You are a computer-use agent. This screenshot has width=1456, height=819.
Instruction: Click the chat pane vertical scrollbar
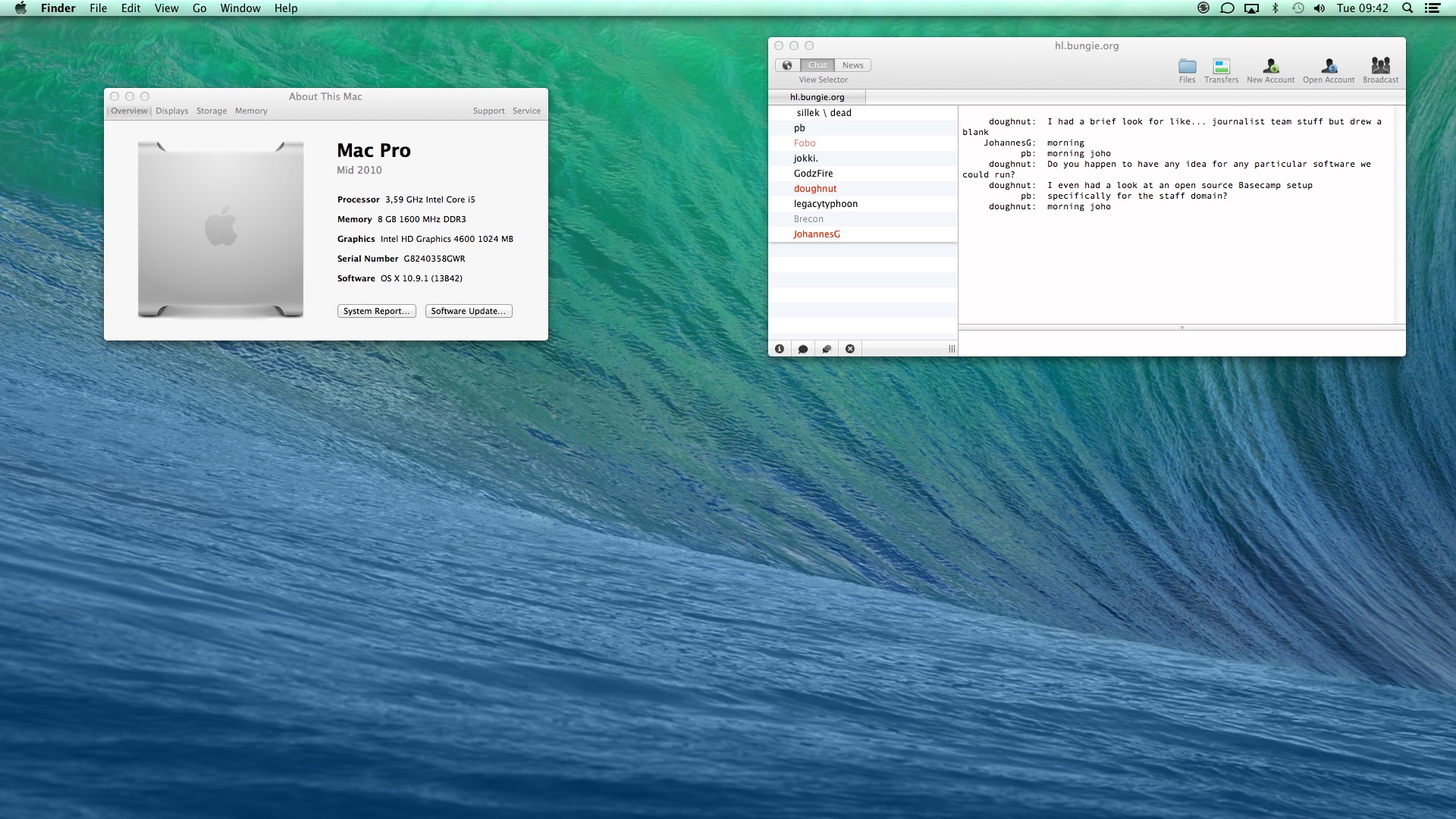(1400, 215)
